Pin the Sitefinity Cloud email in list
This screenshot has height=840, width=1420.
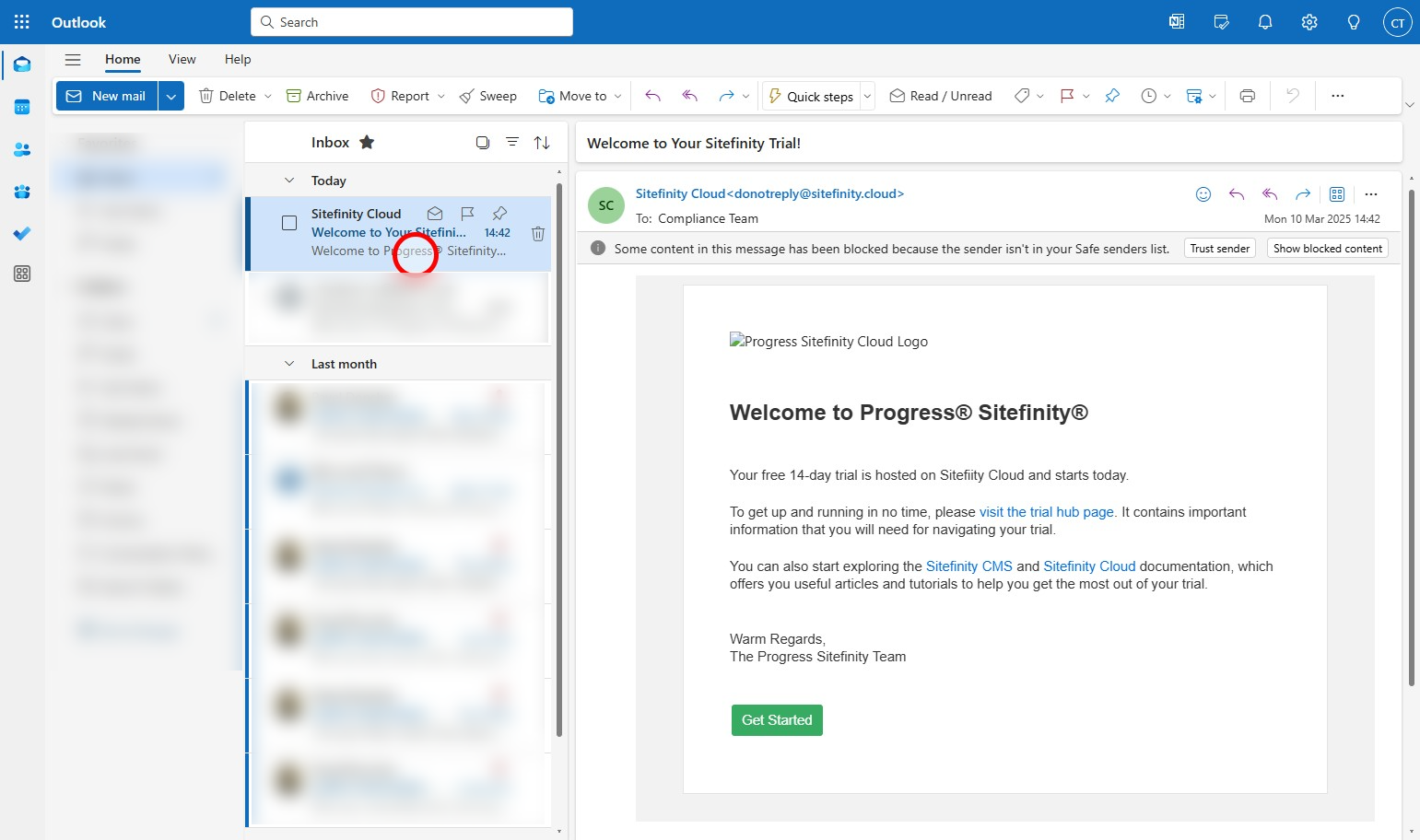(x=499, y=214)
